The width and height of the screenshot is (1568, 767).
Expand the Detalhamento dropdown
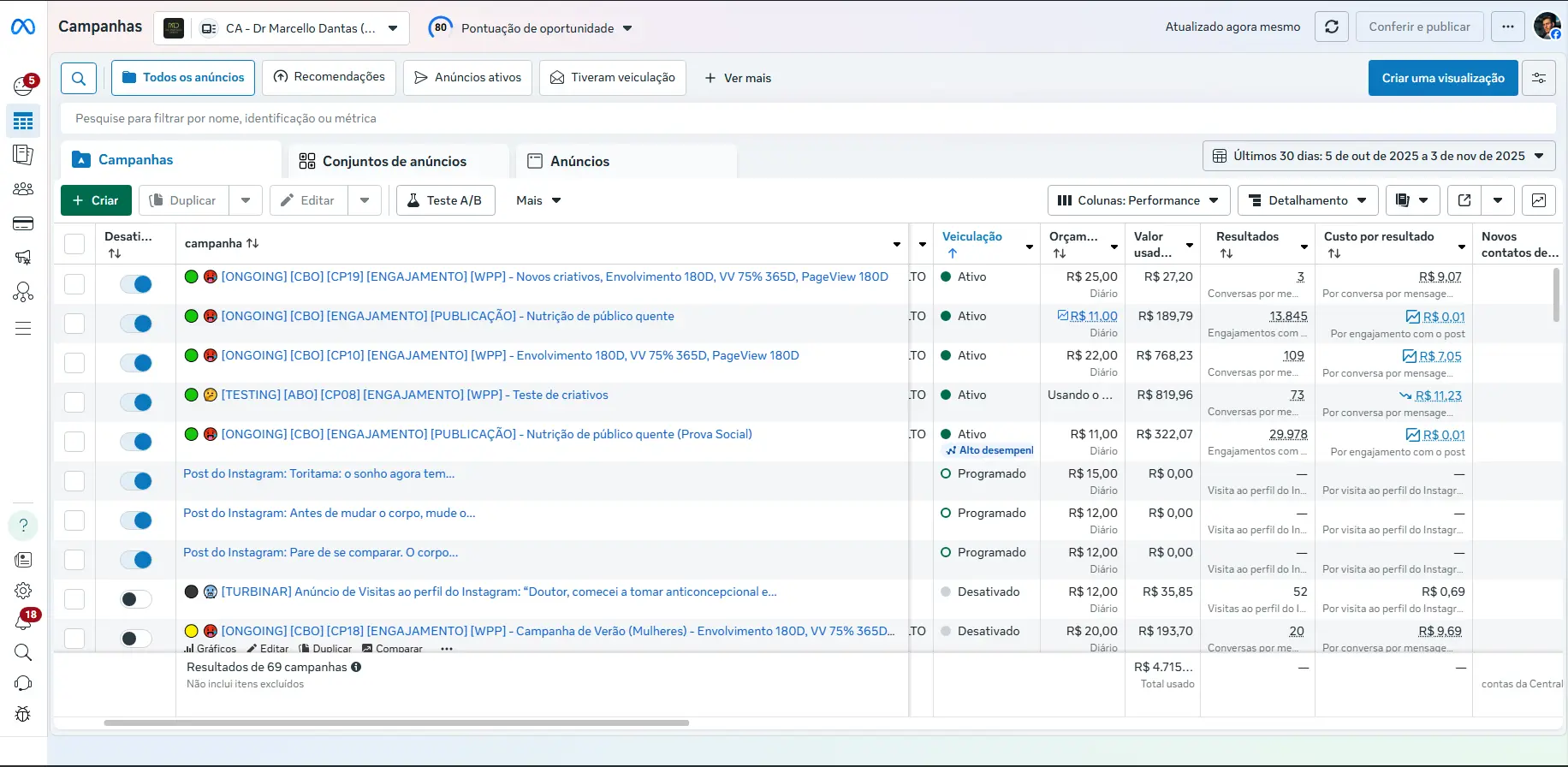tap(1308, 200)
